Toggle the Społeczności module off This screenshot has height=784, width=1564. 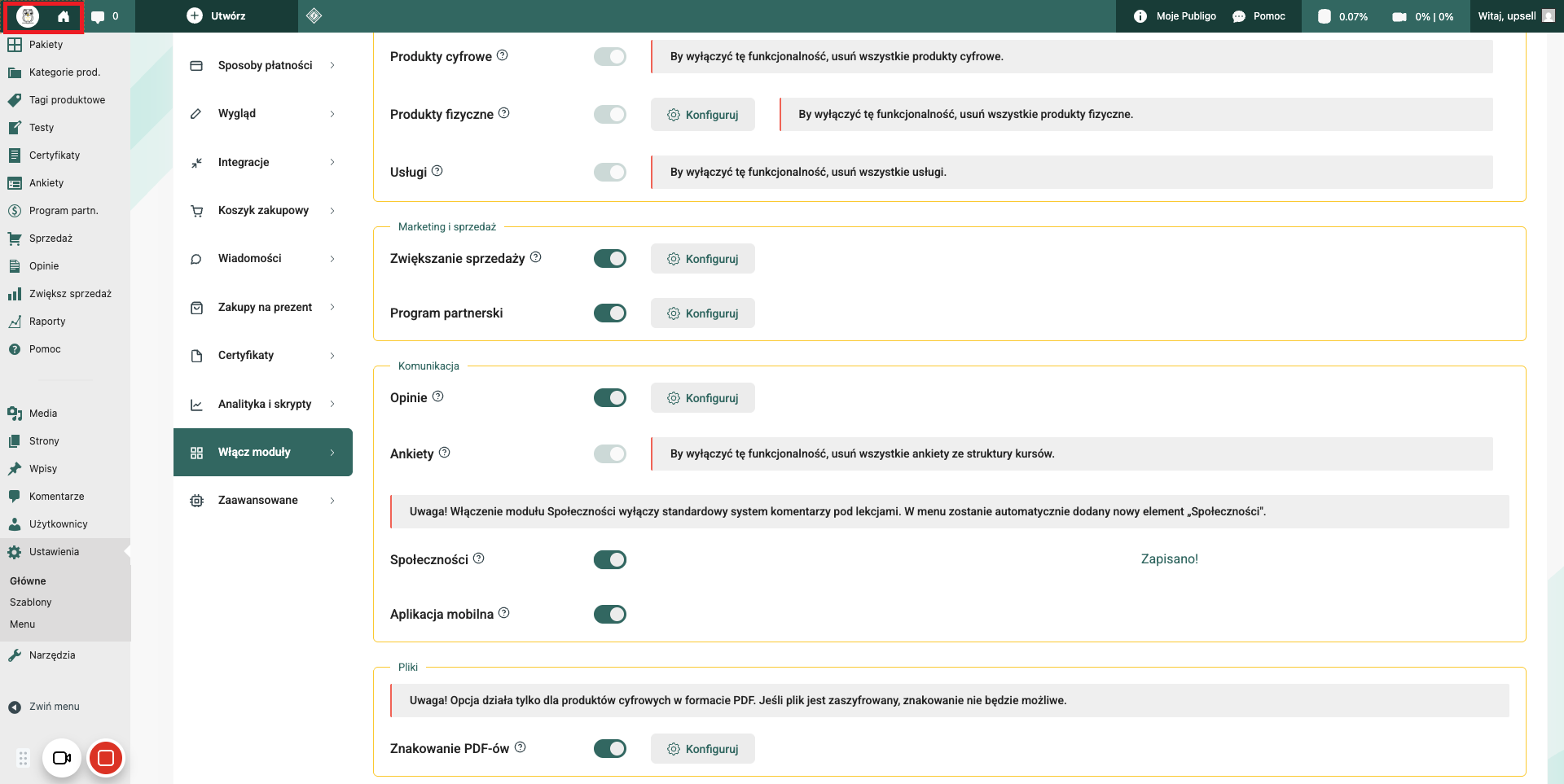coord(609,559)
